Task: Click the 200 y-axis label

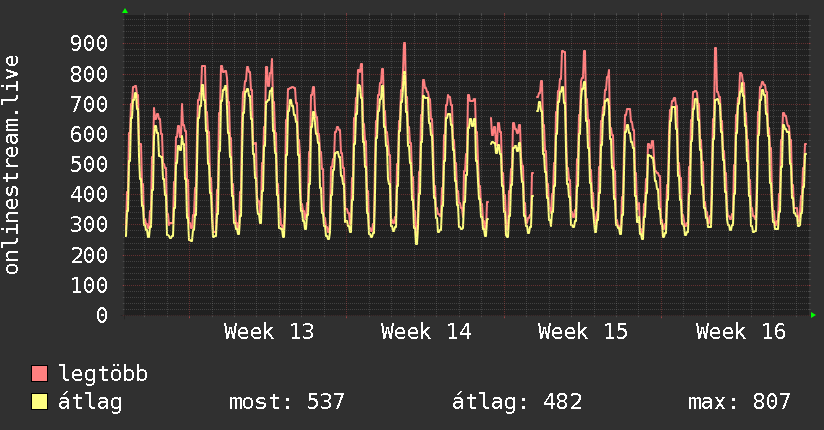Action: (89, 255)
